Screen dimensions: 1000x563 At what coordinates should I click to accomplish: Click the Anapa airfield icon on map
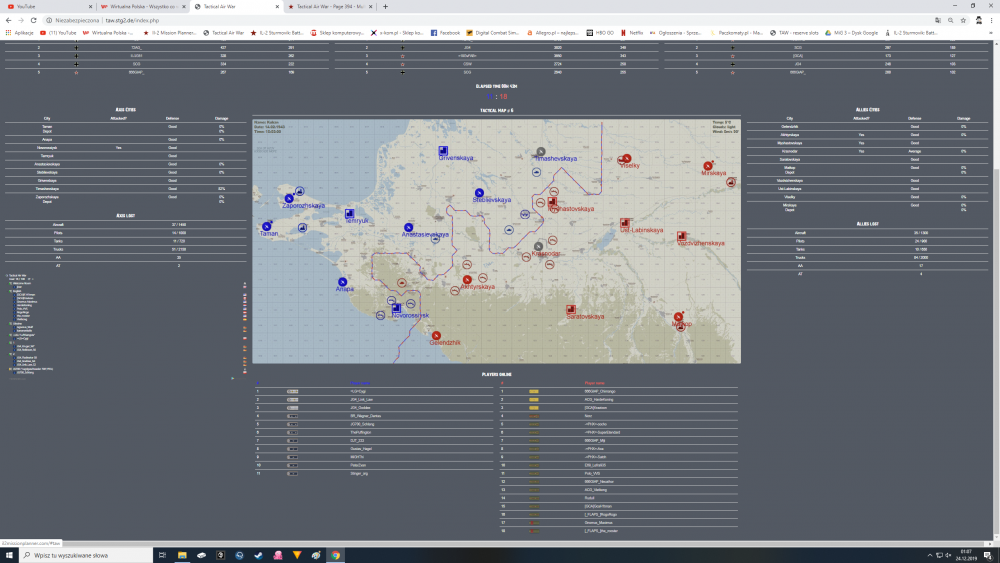(342, 282)
